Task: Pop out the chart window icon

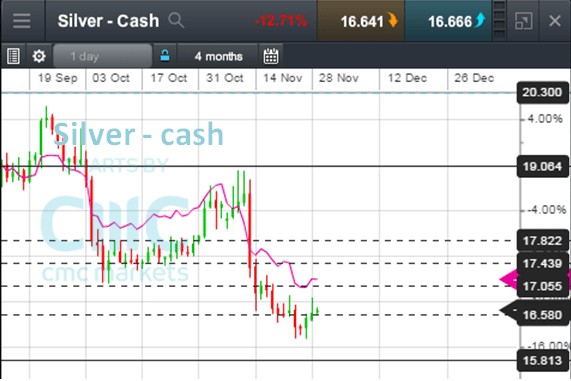Action: 524,21
